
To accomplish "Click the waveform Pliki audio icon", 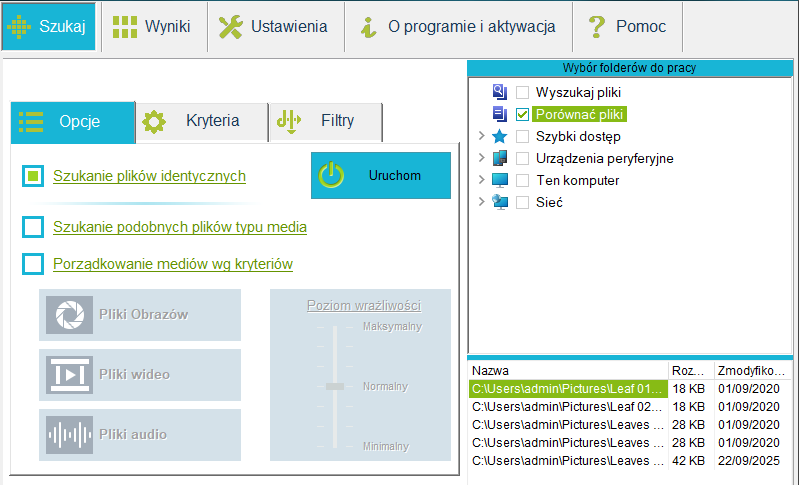I will [x=69, y=435].
